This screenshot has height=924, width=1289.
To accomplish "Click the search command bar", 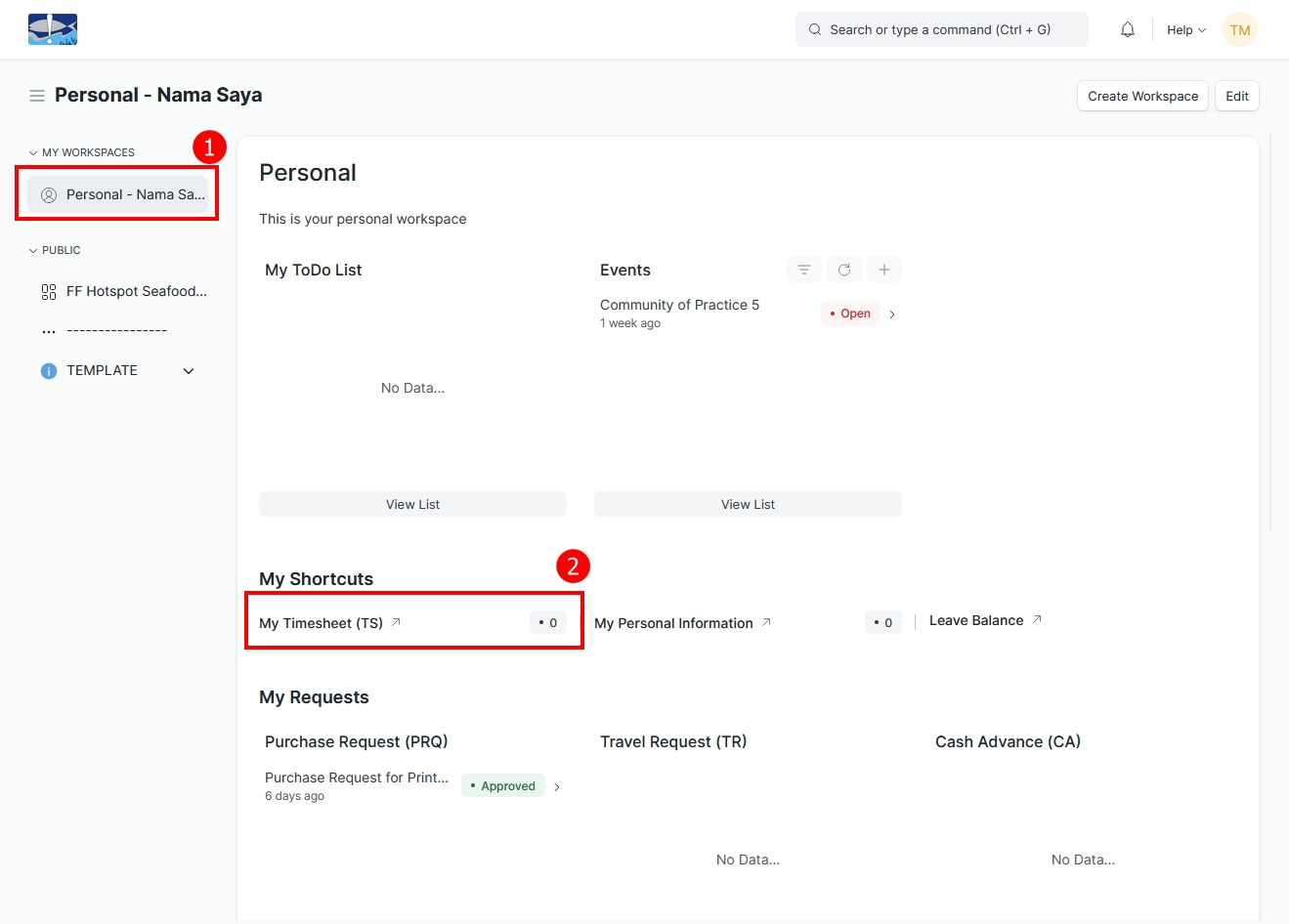I will 940,29.
